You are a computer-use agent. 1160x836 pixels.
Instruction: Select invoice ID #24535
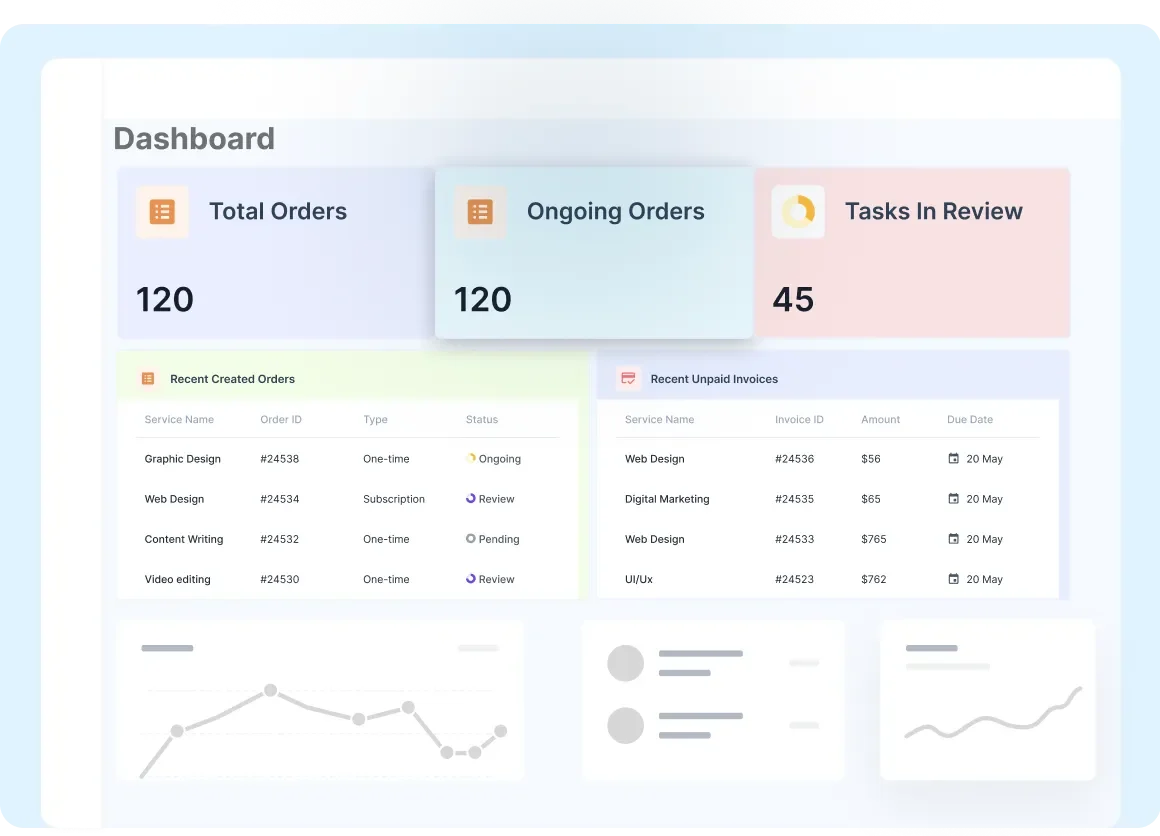pos(794,499)
